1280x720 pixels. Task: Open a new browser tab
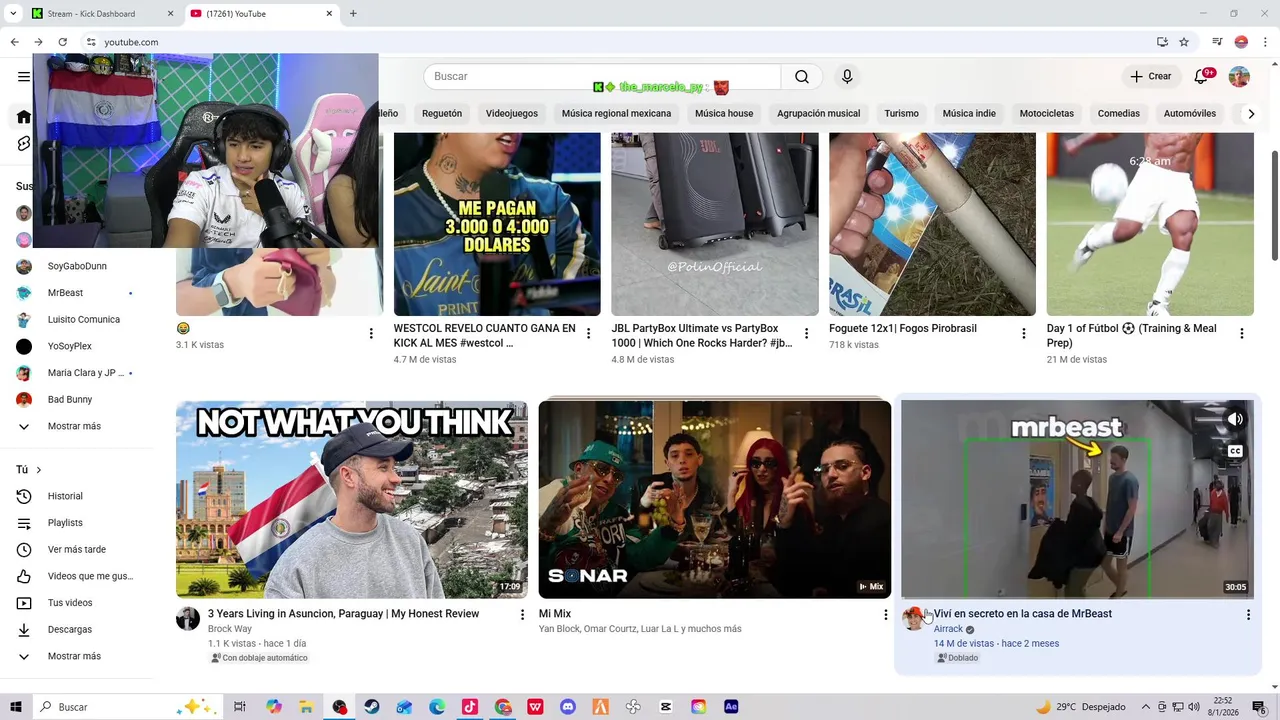(353, 14)
